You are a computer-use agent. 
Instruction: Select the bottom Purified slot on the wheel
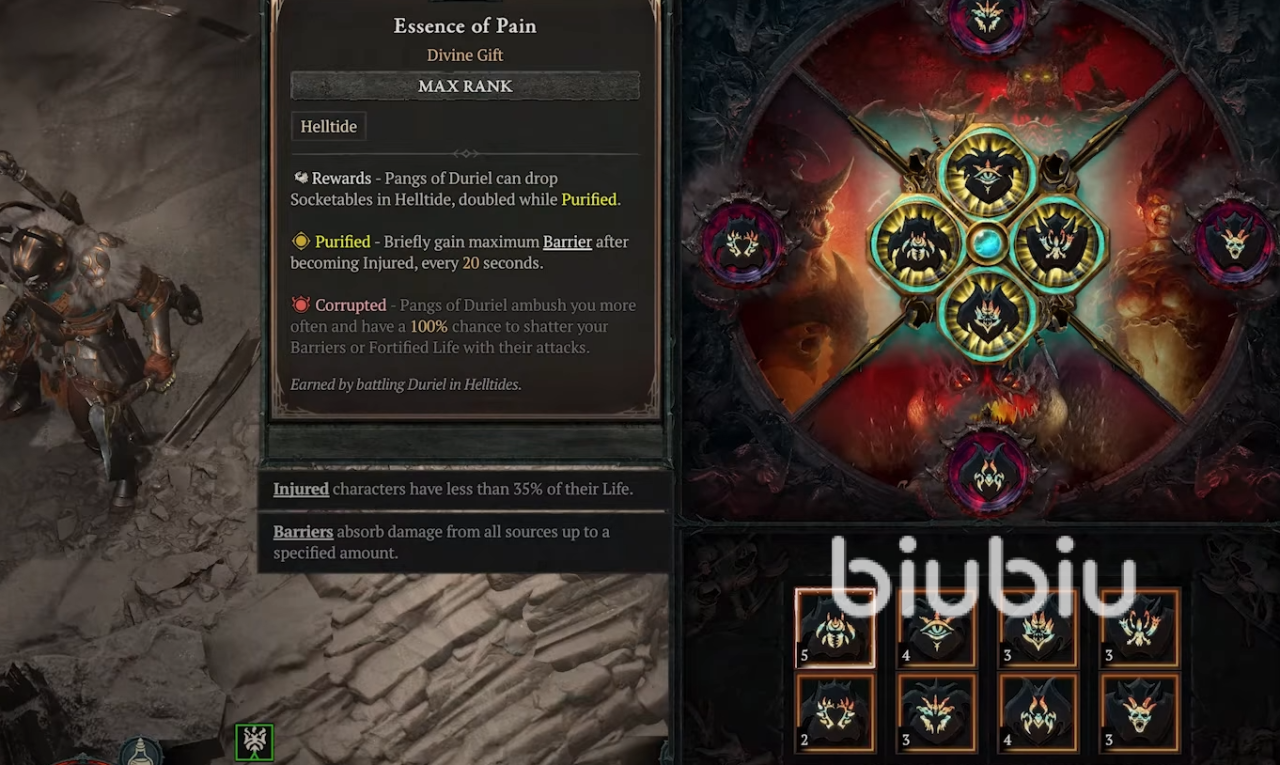click(x=987, y=314)
